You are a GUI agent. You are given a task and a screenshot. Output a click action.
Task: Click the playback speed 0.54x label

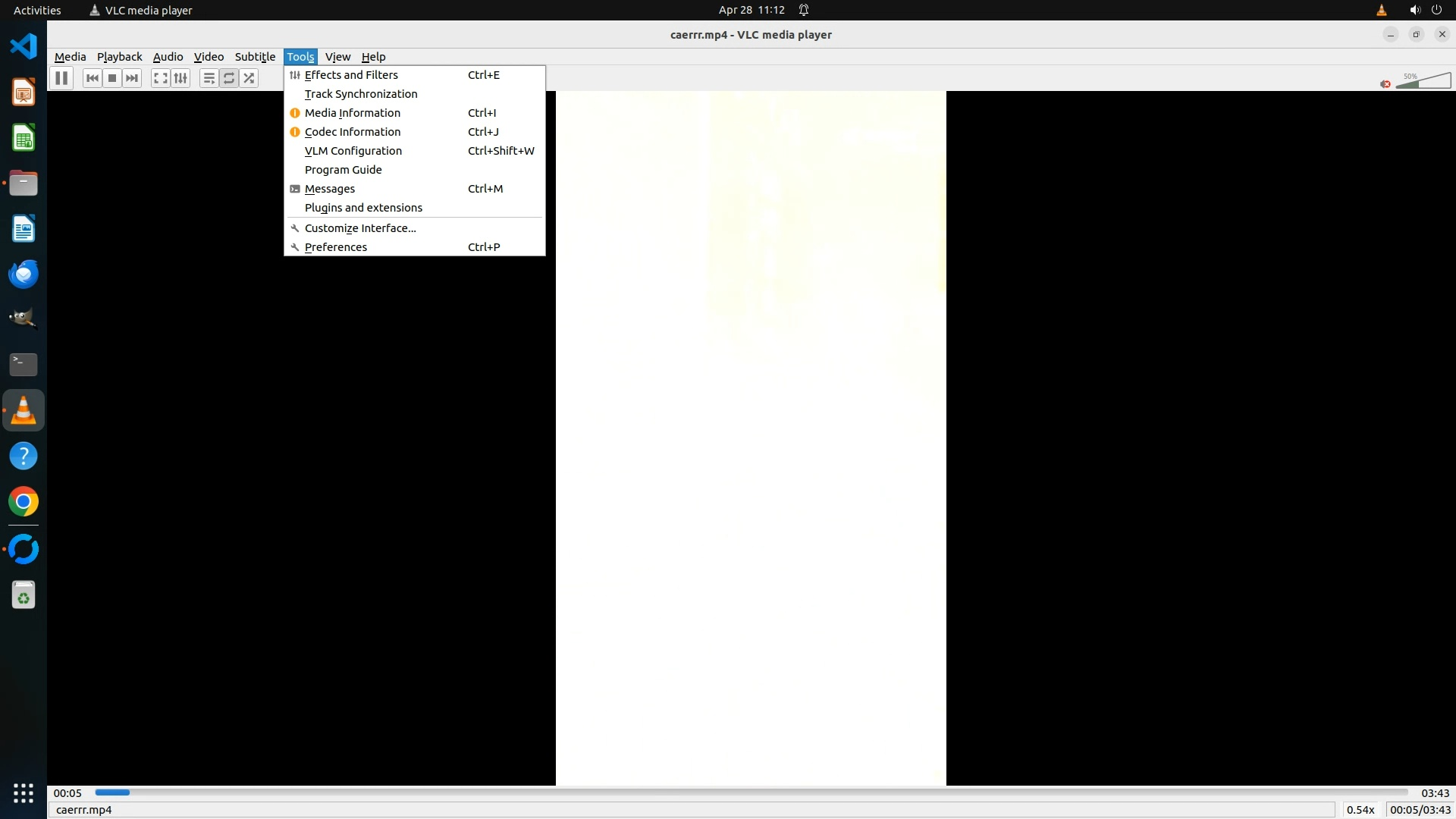pos(1360,810)
